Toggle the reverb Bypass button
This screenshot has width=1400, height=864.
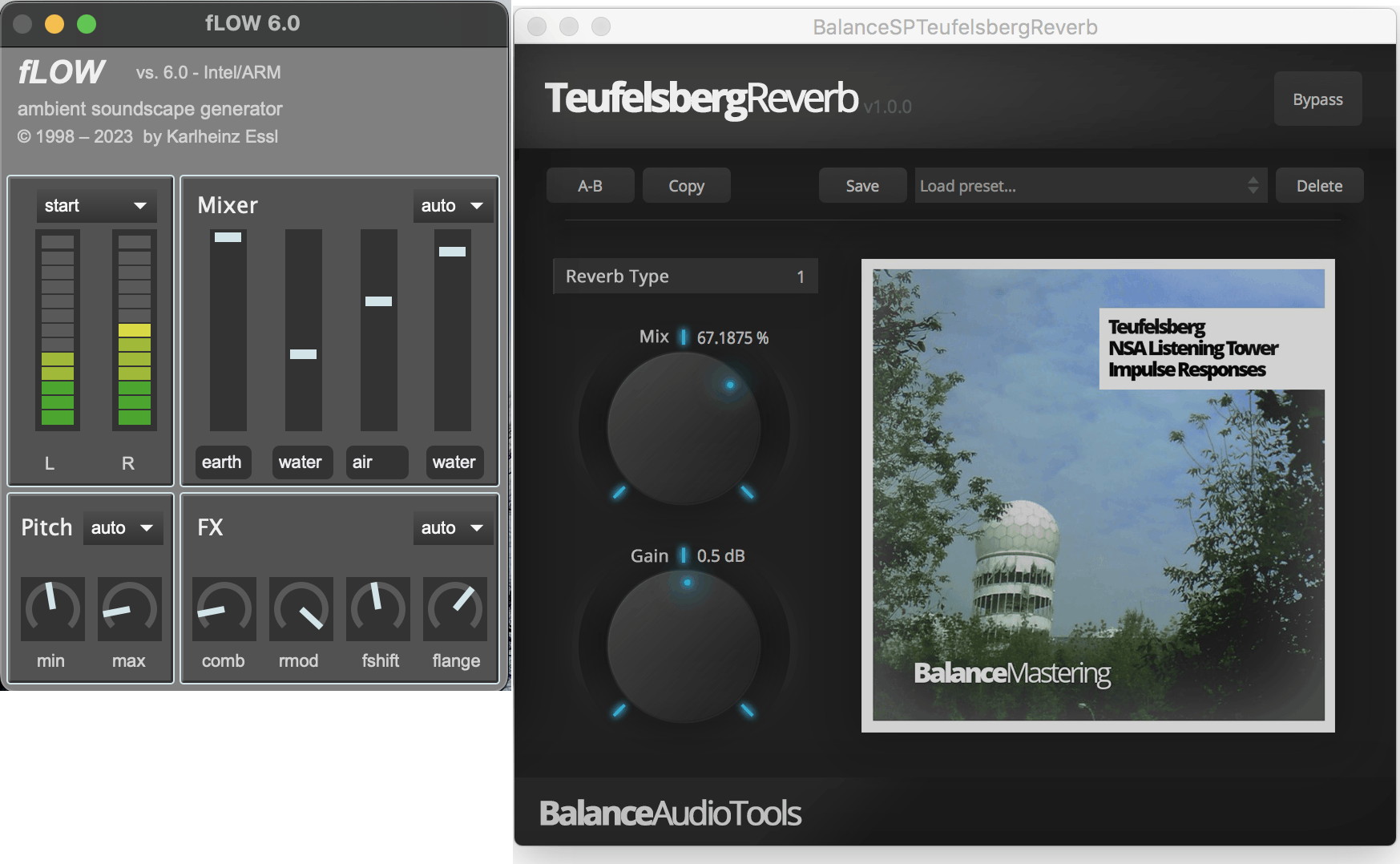coord(1317,99)
